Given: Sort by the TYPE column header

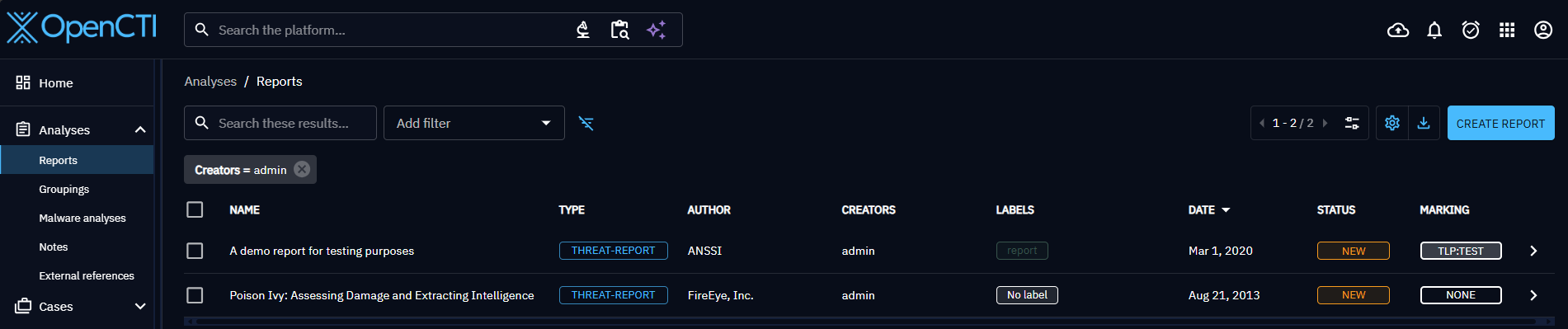Looking at the screenshot, I should click(572, 210).
